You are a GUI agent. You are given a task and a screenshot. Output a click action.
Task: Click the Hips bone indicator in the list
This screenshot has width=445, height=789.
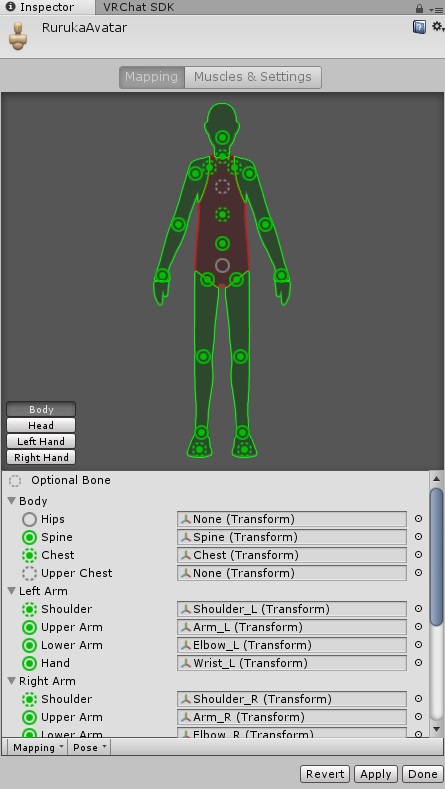click(x=30, y=519)
